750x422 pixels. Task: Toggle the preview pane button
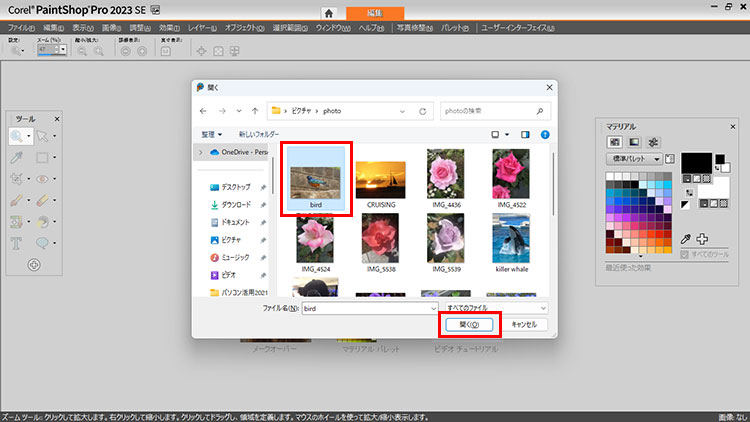[x=525, y=133]
